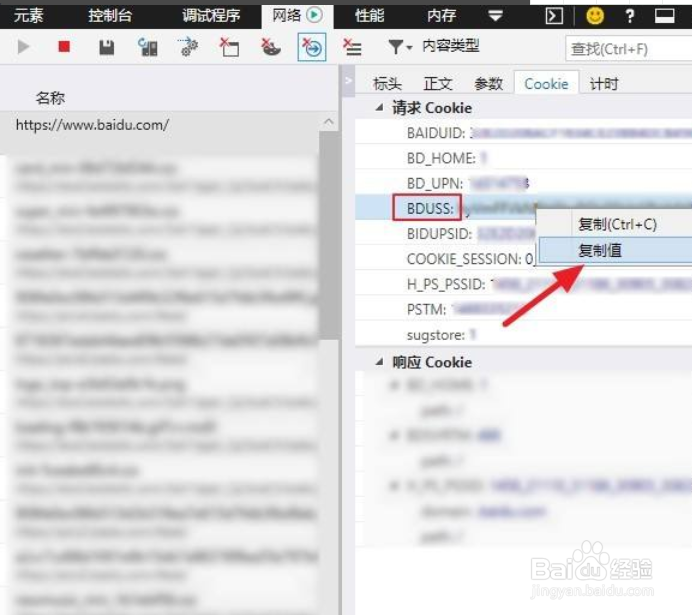The image size is (692, 615).
Task: Select the PSTM cookie row
Action: coord(523,309)
